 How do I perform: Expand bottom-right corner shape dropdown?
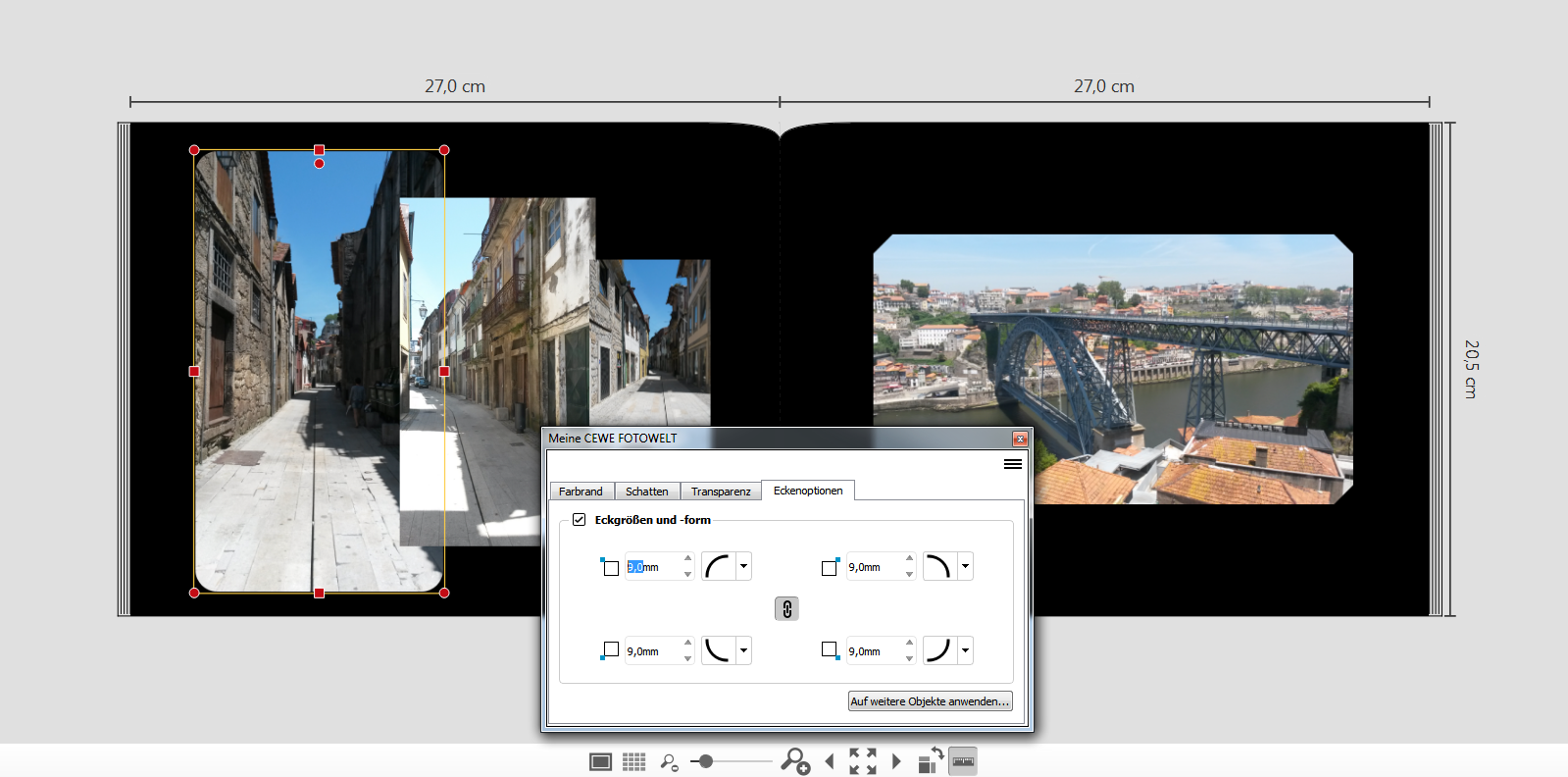click(x=965, y=650)
